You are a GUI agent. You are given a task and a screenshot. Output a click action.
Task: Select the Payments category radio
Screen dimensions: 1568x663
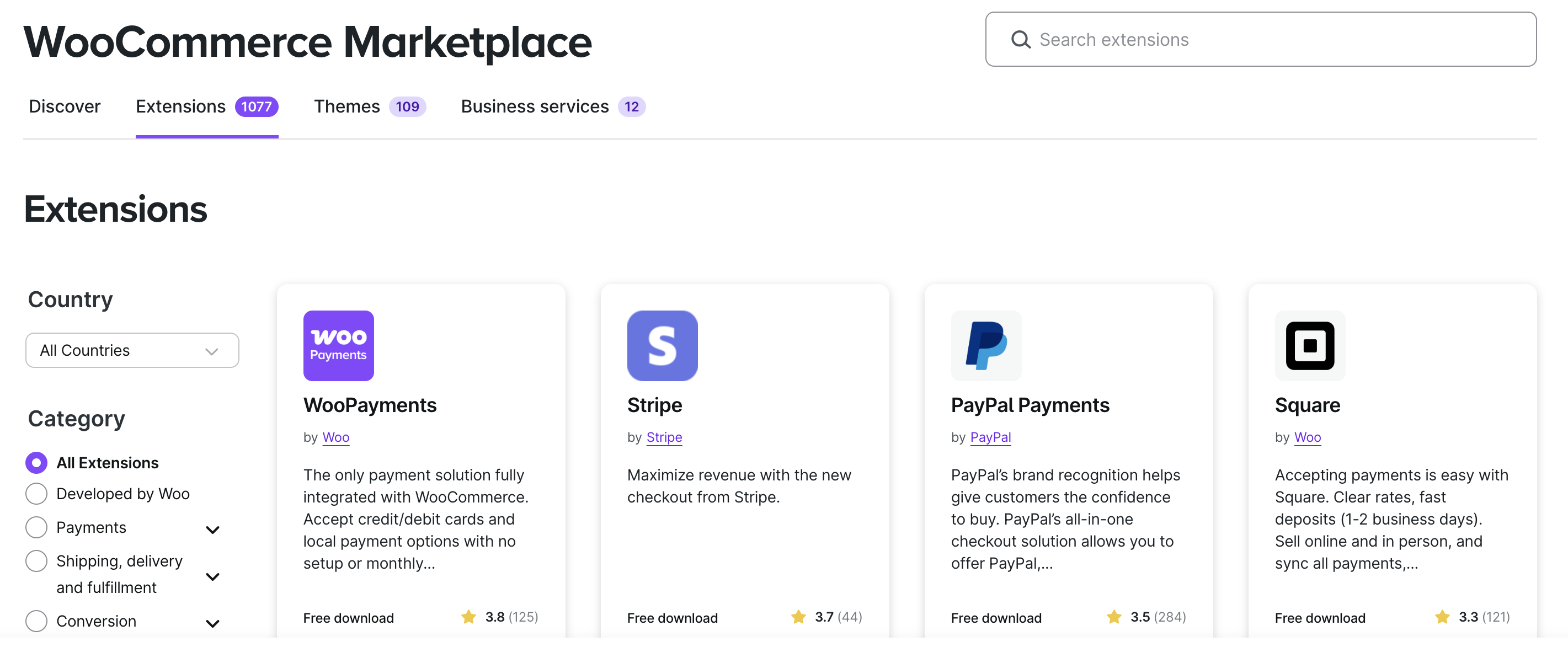coord(36,527)
